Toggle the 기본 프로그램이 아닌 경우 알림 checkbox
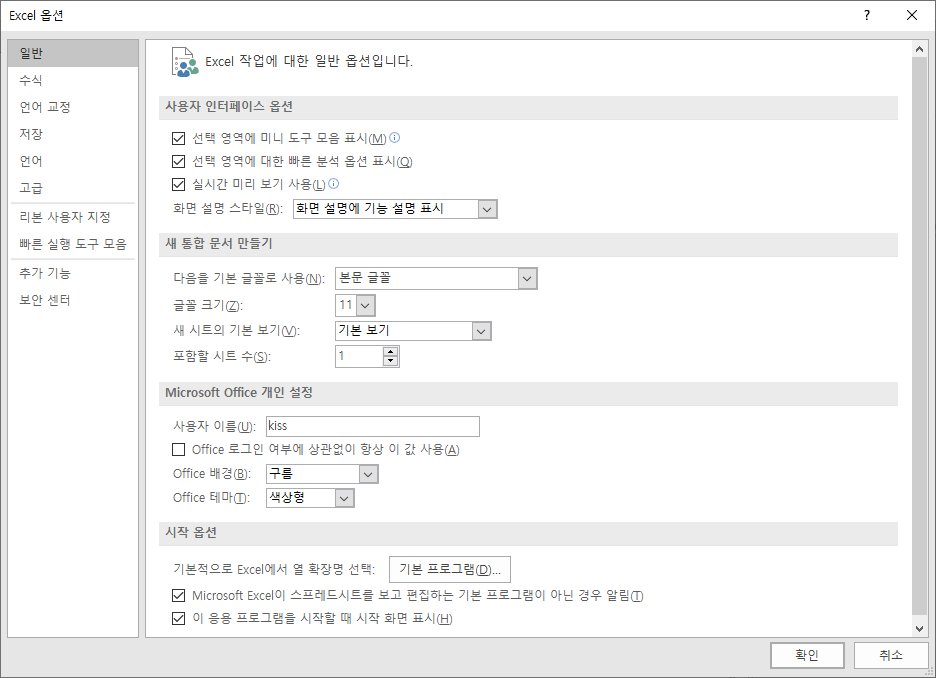936x678 pixels. 178,595
